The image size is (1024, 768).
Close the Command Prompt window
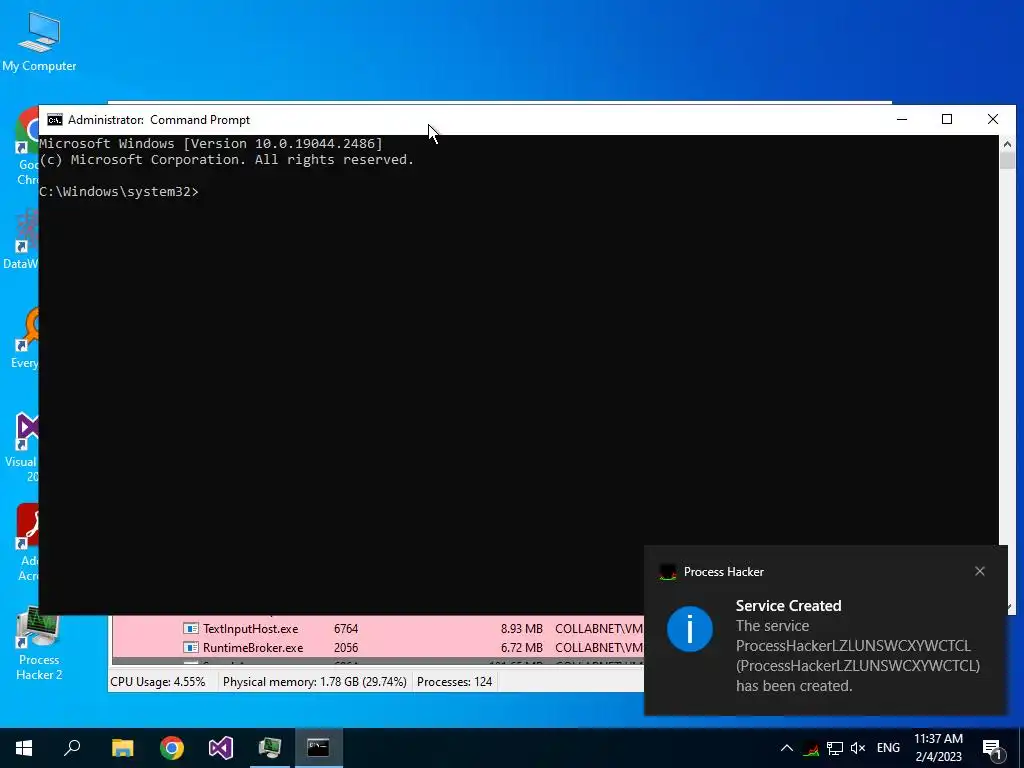pos(993,119)
